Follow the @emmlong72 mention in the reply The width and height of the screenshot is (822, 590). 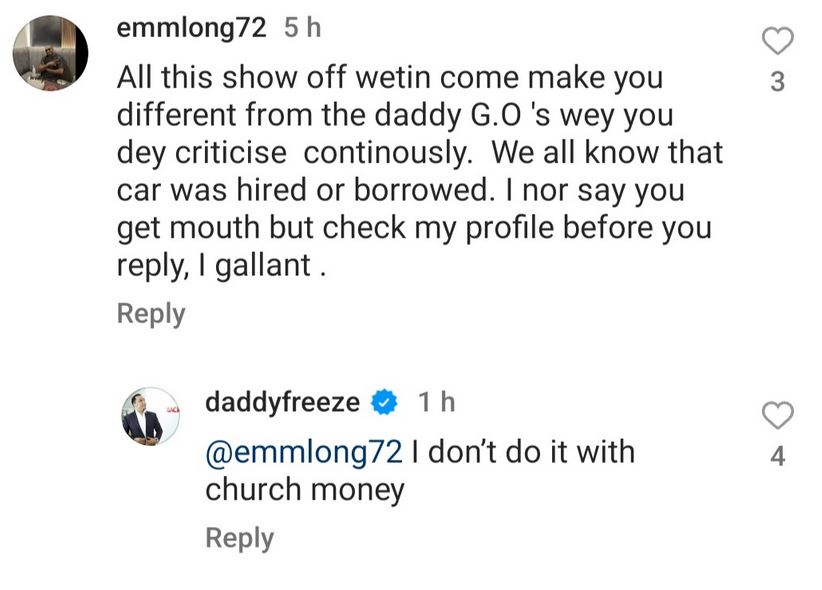coord(303,451)
